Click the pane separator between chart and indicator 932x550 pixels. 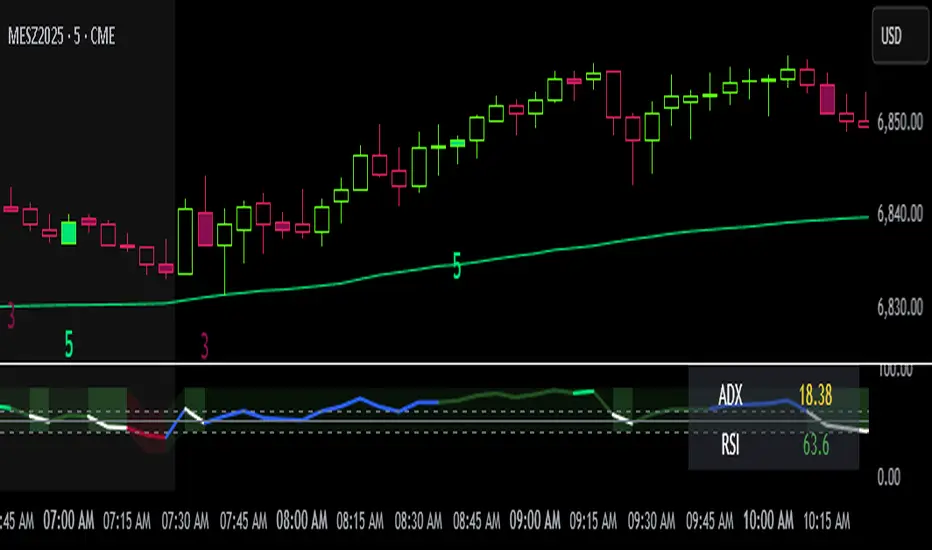pos(466,363)
